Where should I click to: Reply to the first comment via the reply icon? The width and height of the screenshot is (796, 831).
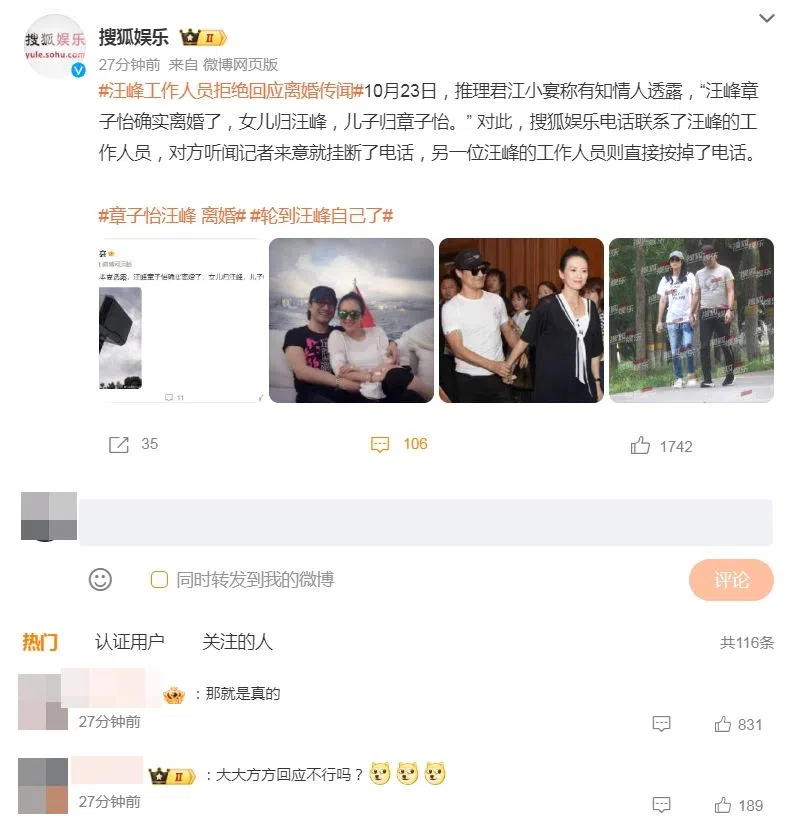661,724
